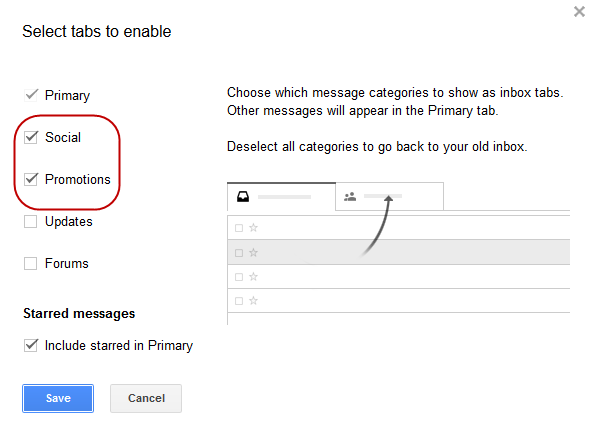Save the selected tab settings
The image size is (590, 426).
(x=58, y=398)
